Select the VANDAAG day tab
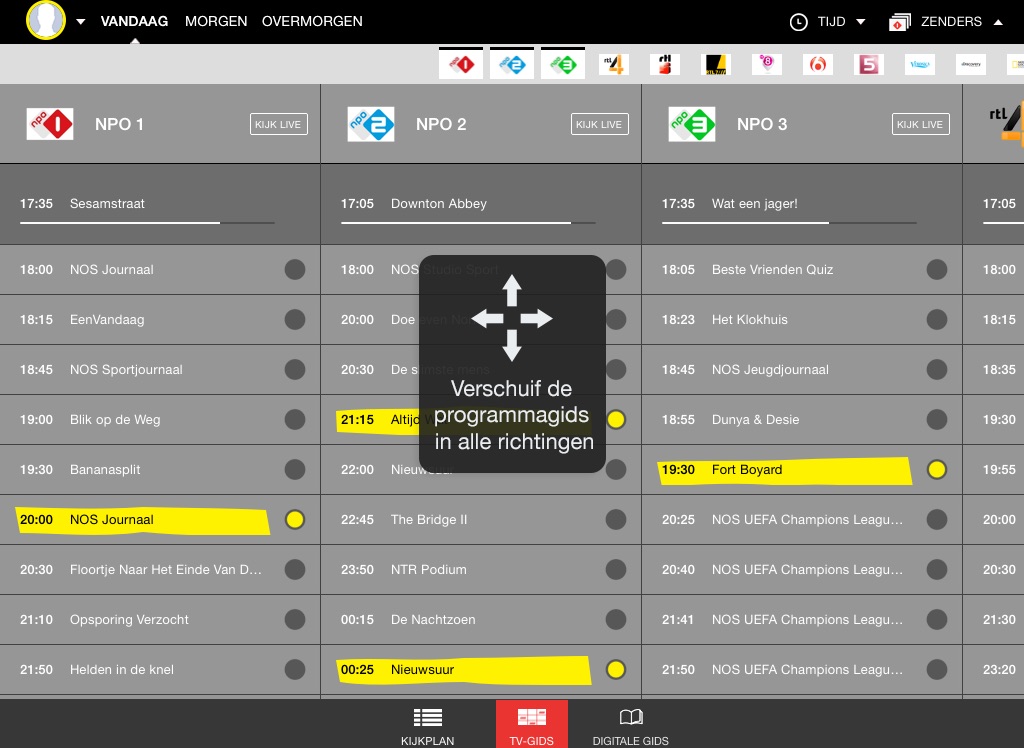This screenshot has height=748, width=1024. 134,22
